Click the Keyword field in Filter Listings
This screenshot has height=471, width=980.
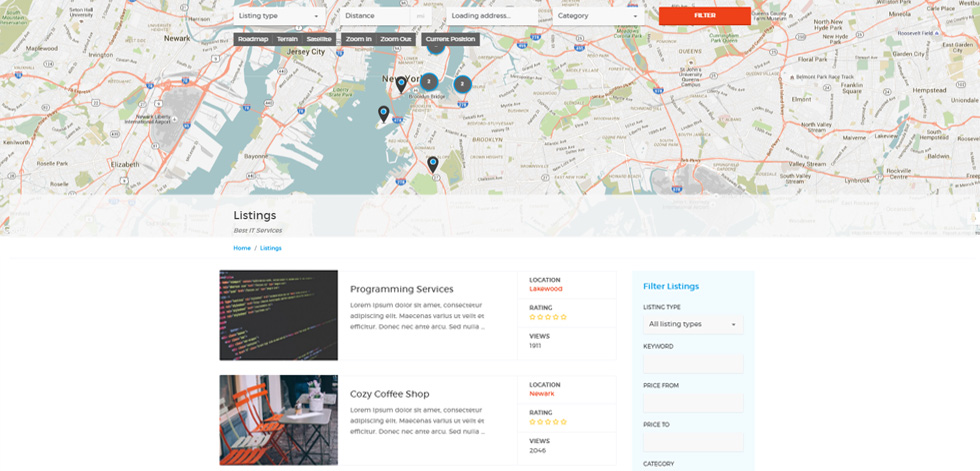pos(693,364)
